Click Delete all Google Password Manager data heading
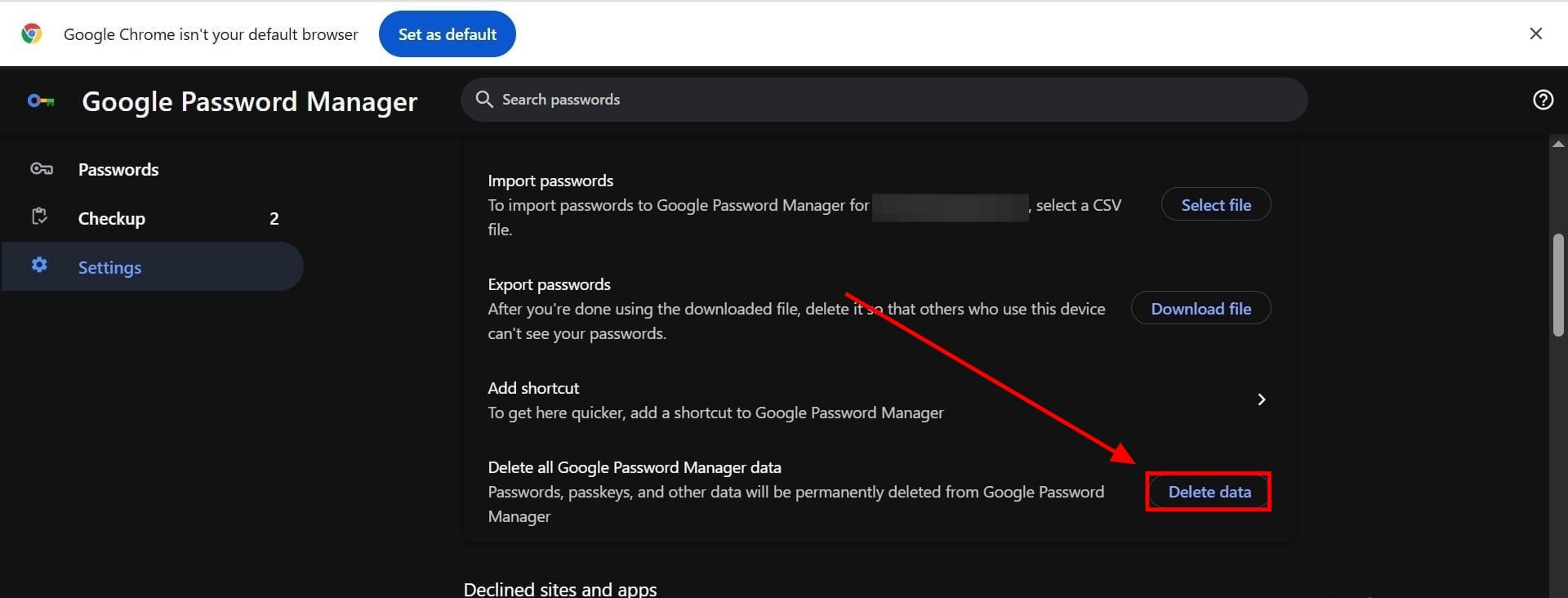Image resolution: width=1568 pixels, height=598 pixels. 635,467
